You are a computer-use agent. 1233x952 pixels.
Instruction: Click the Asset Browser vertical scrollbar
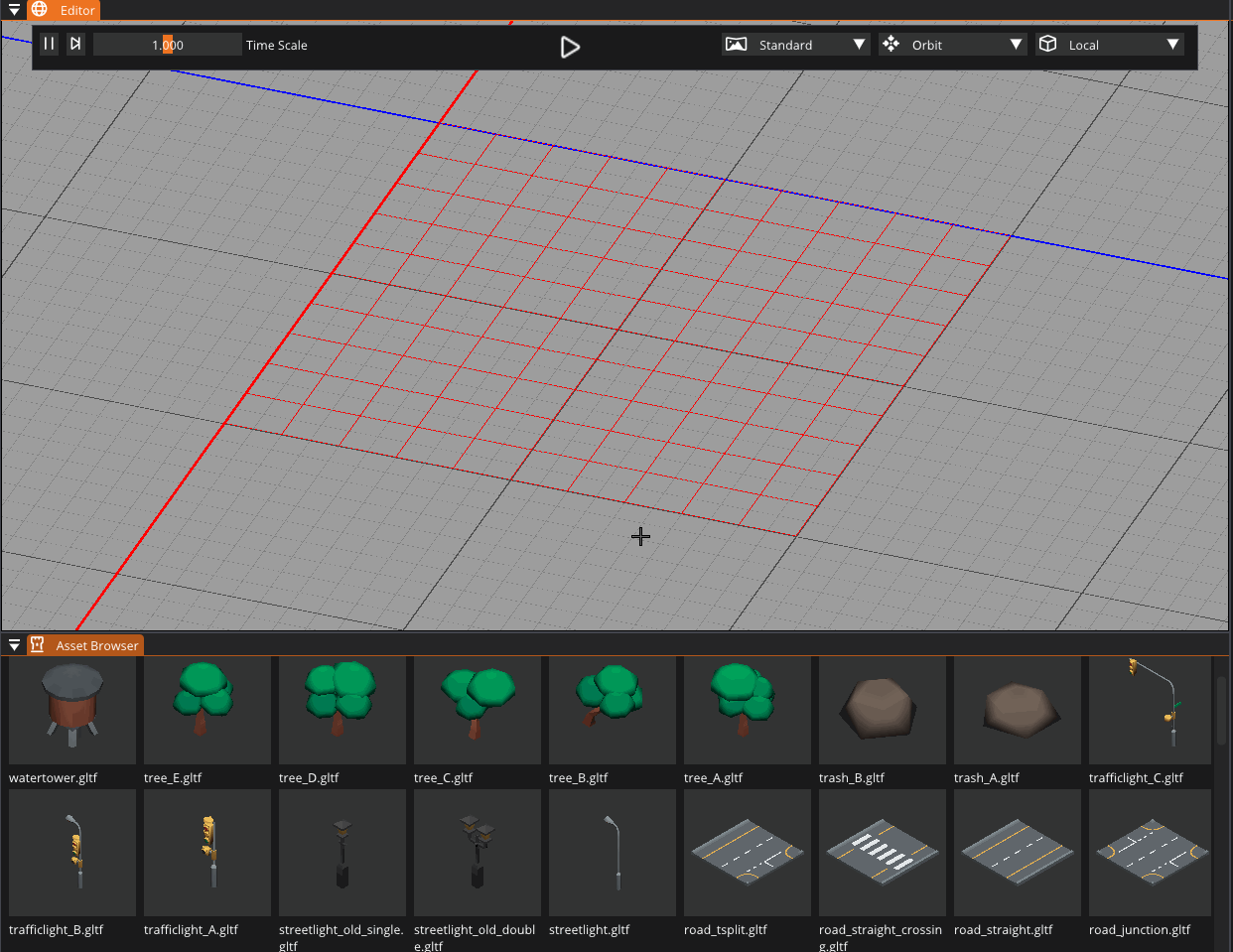tap(1221, 711)
